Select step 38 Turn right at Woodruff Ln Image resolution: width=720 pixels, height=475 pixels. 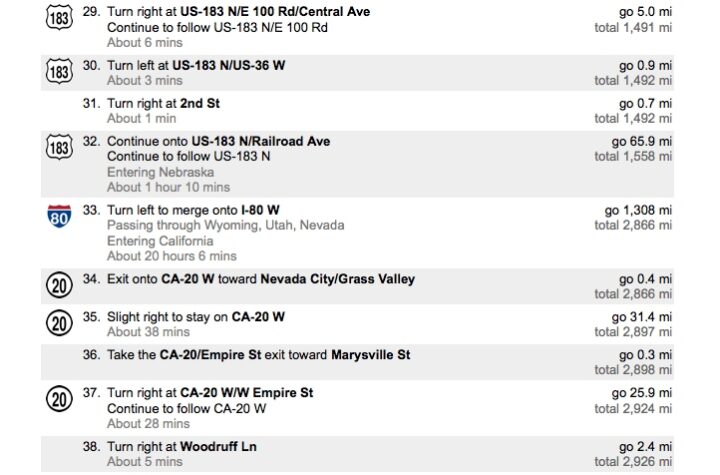(x=357, y=454)
